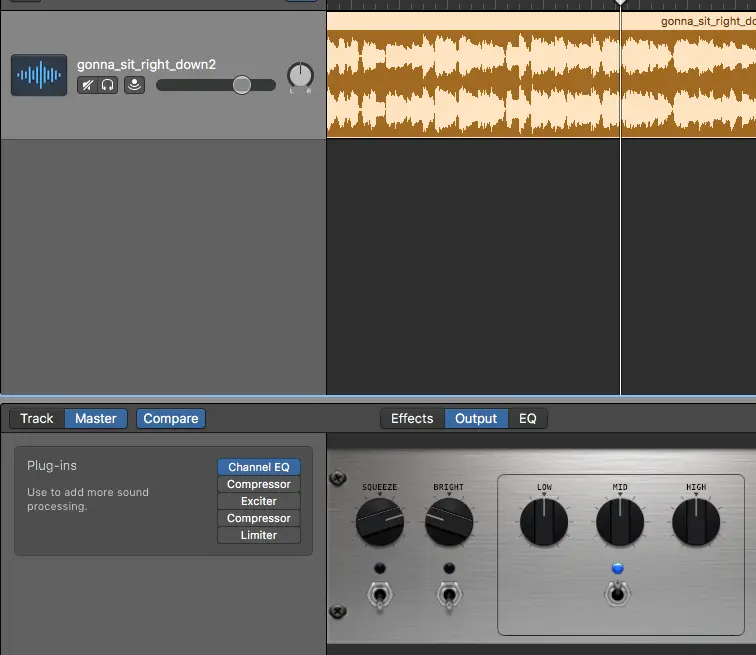This screenshot has width=756, height=655.
Task: Click the MID EQ knob
Action: [620, 523]
